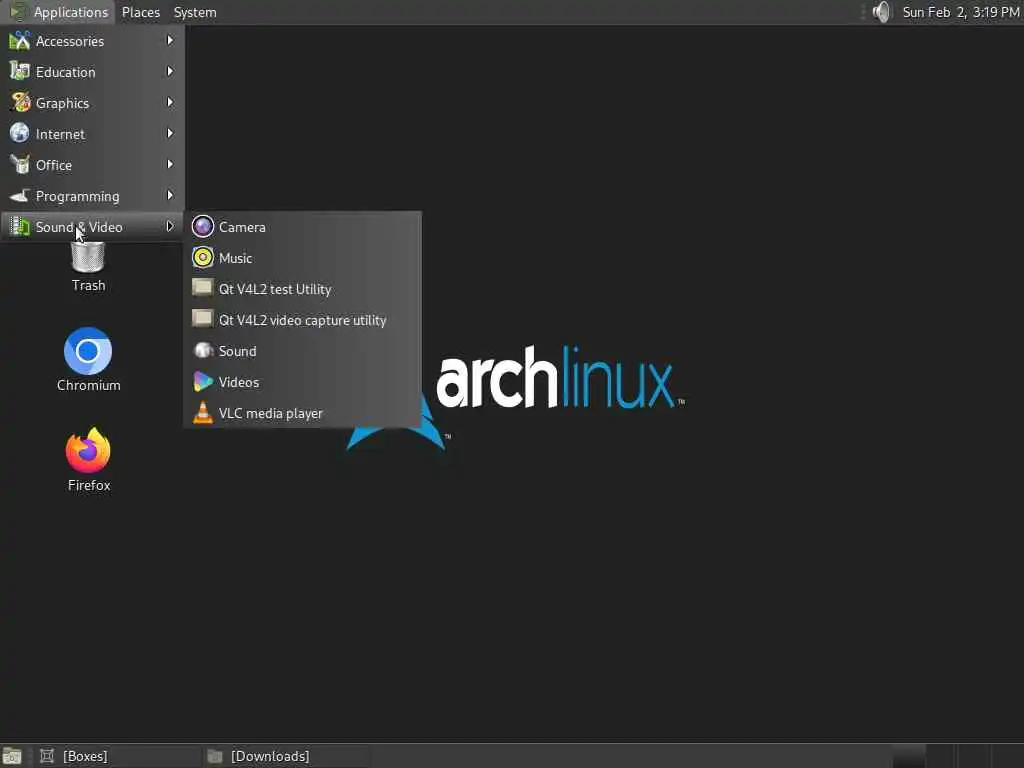Expand the Internet submenu arrow
The height and width of the screenshot is (768, 1024).
click(x=170, y=133)
